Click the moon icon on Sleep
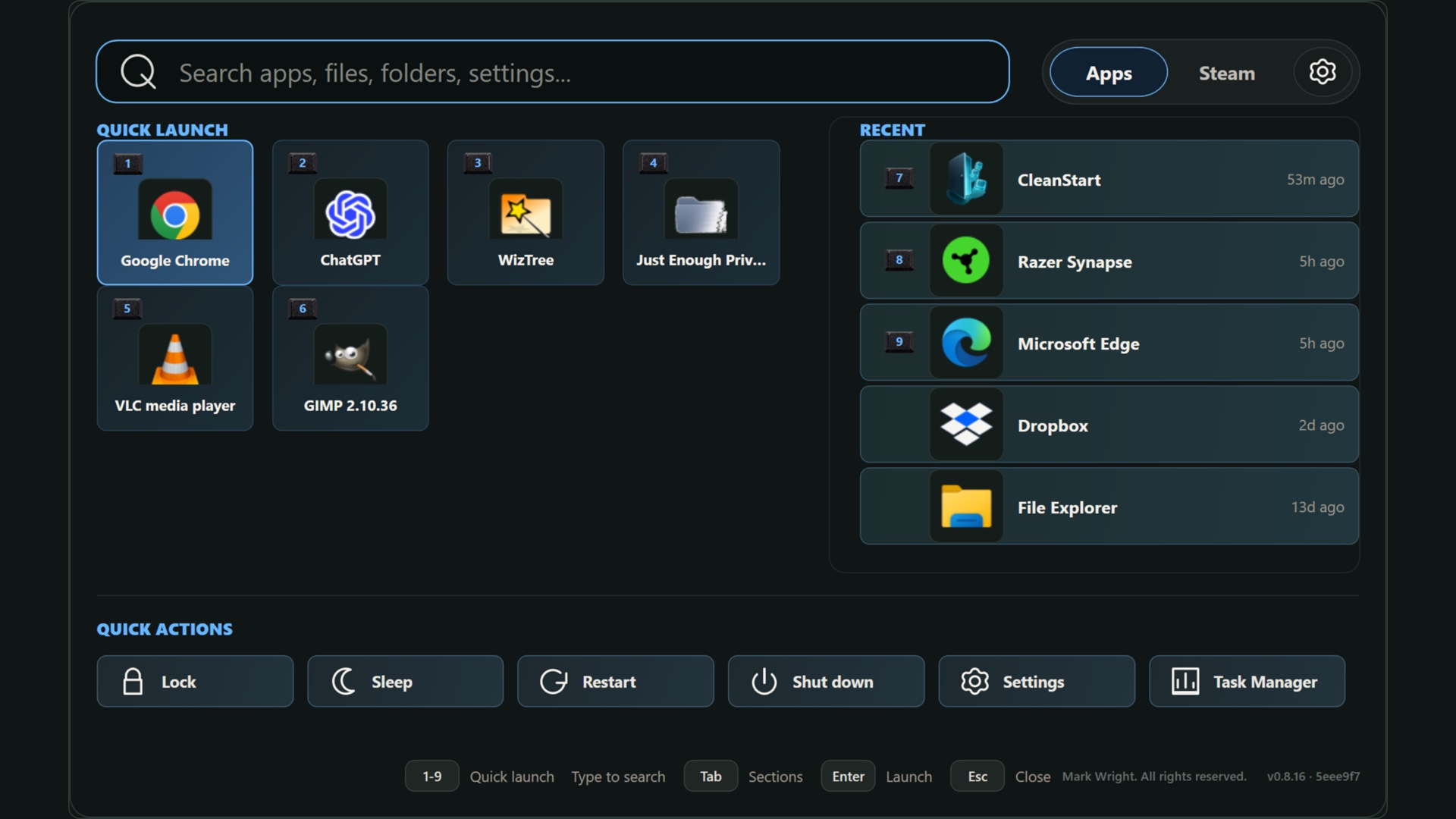 (x=344, y=682)
